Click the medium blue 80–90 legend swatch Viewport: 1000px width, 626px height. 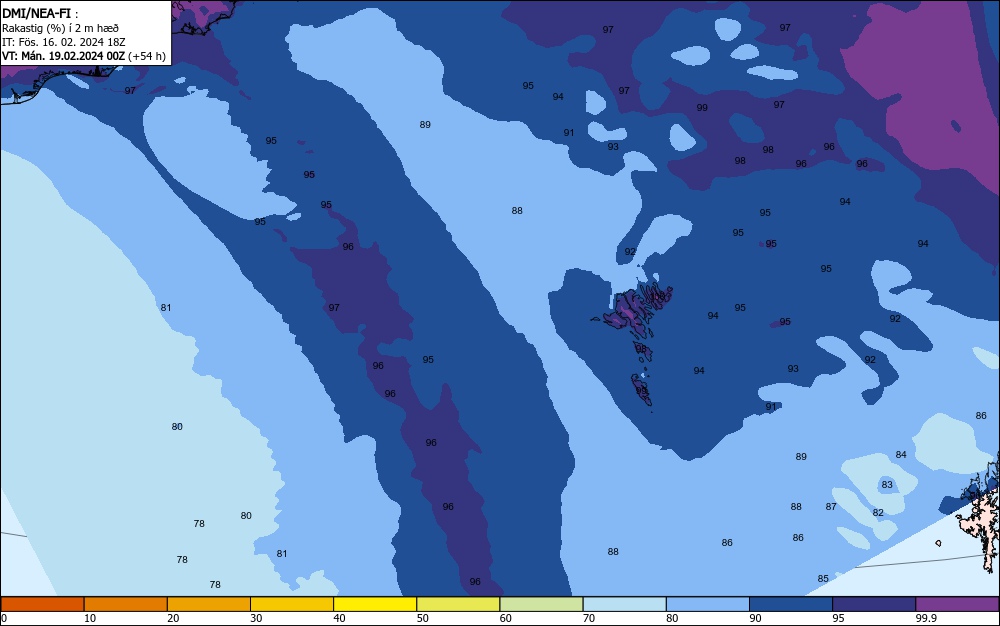click(708, 604)
